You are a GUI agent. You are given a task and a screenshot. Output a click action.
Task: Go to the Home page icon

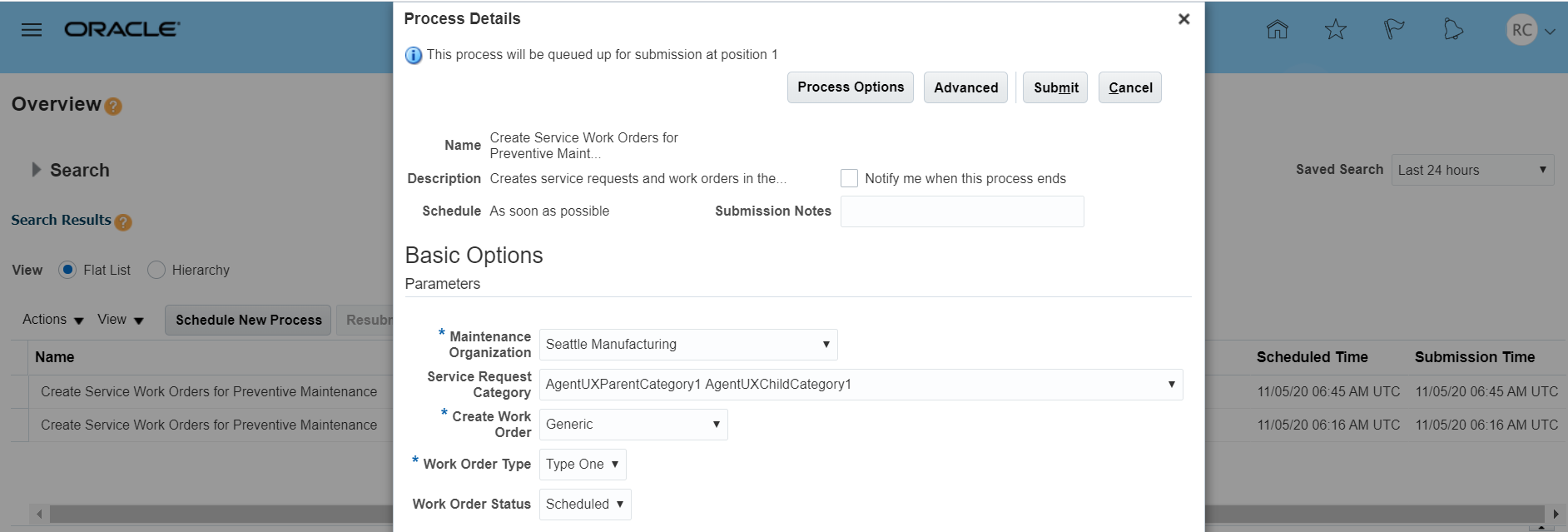click(x=1277, y=30)
